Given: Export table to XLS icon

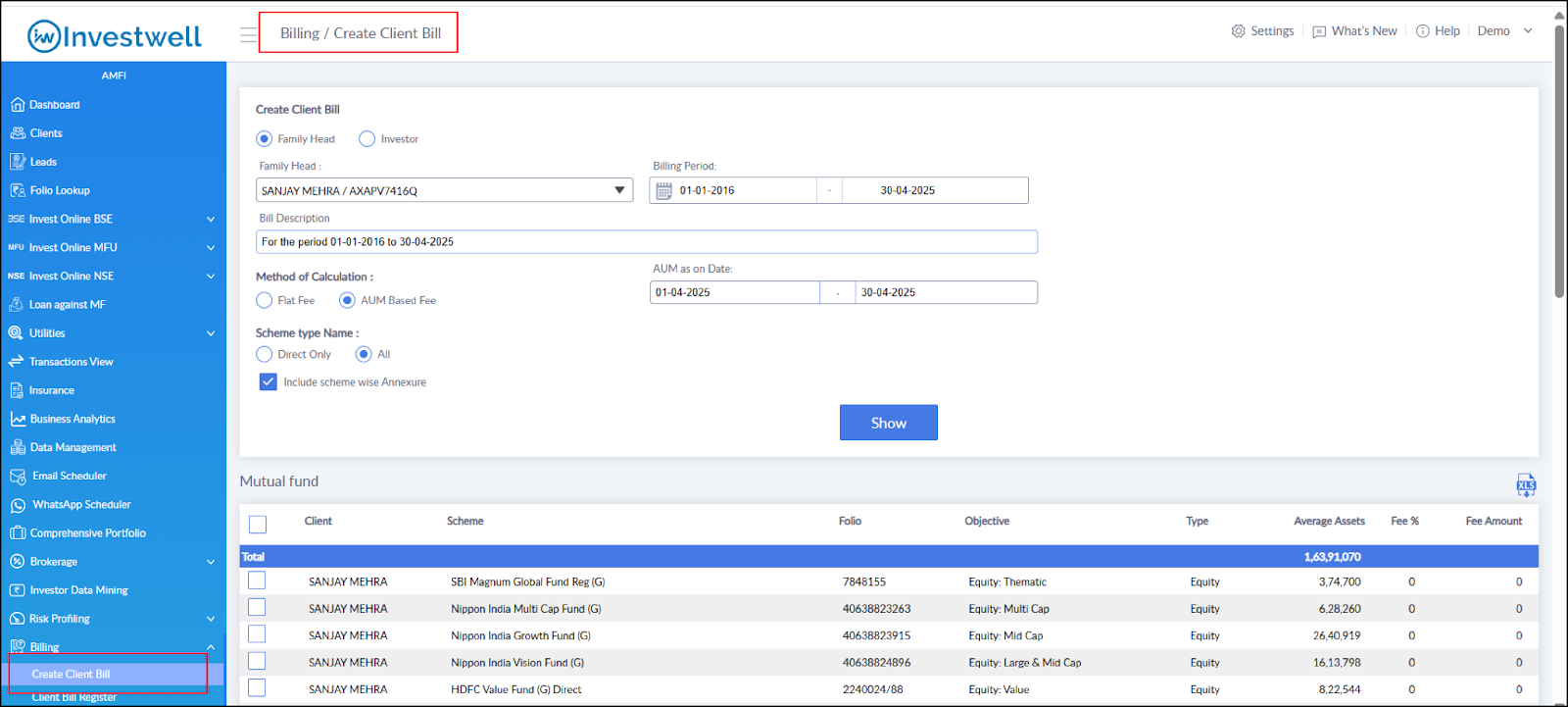Looking at the screenshot, I should point(1526,484).
